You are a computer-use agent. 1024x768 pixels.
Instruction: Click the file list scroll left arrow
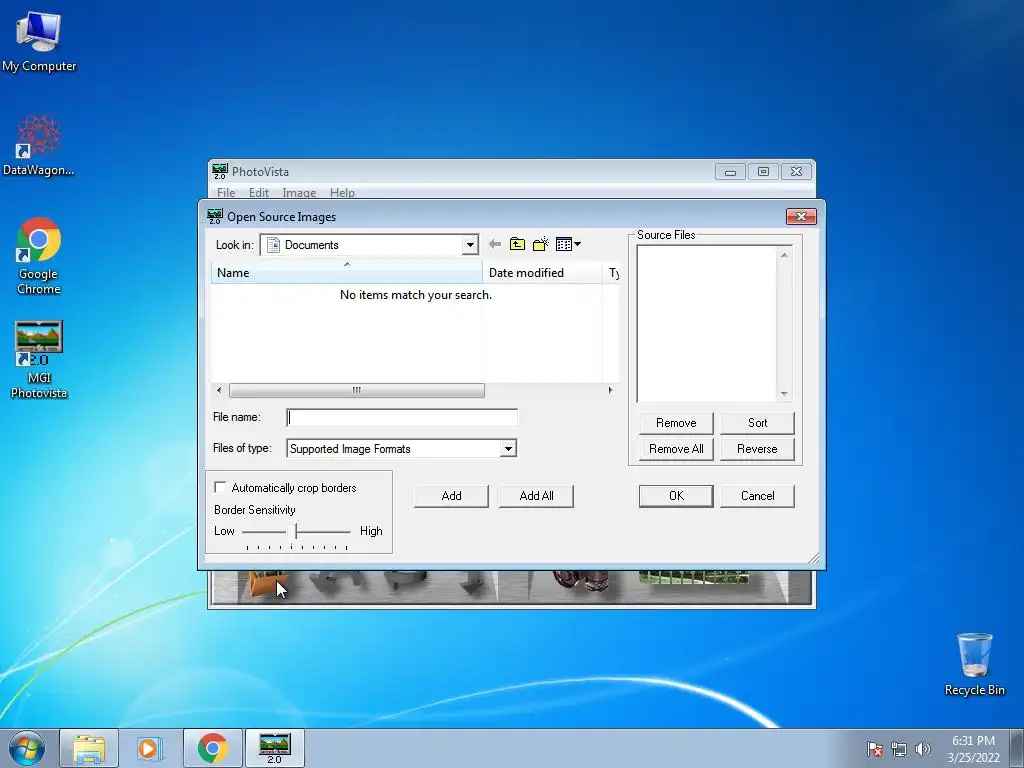(x=219, y=390)
